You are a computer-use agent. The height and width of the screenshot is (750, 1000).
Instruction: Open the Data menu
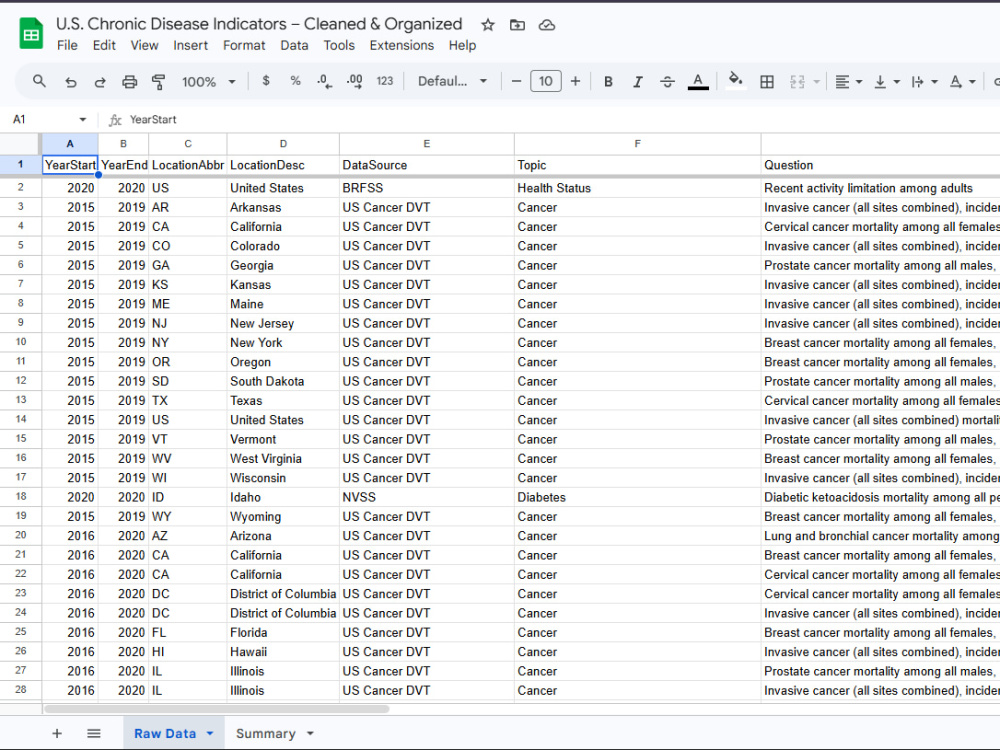pyautogui.click(x=294, y=45)
